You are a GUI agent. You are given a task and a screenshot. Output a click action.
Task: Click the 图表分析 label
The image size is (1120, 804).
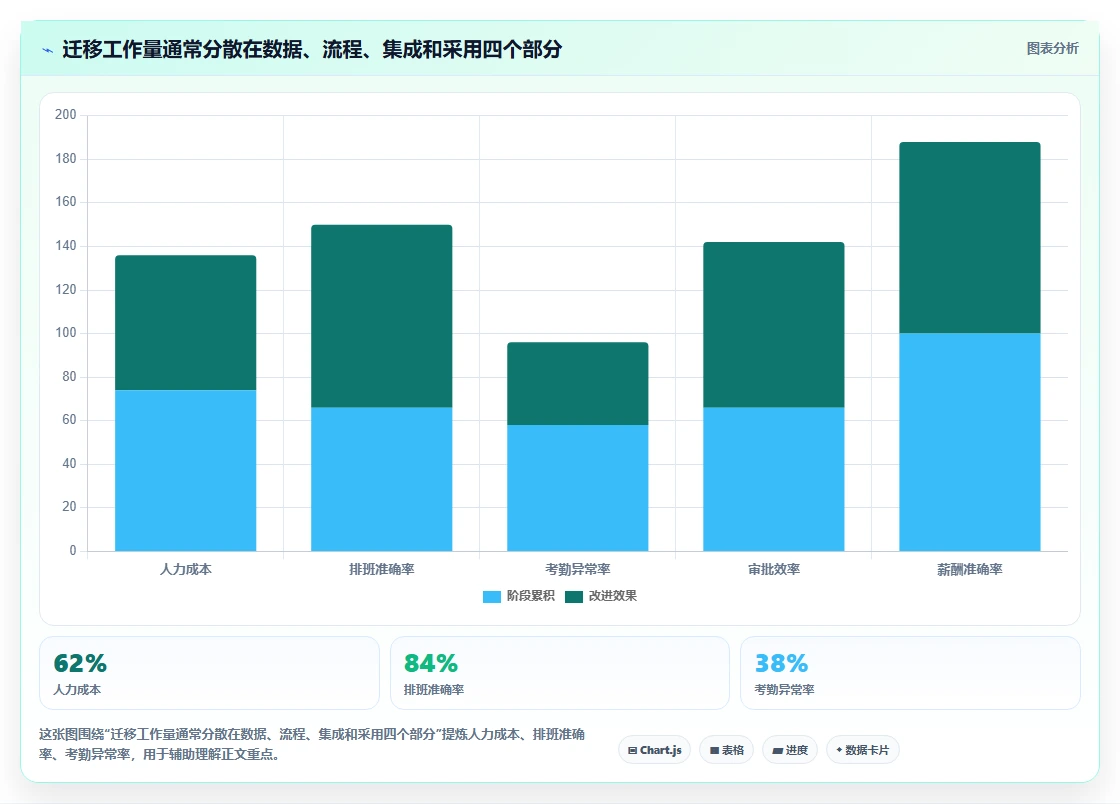tap(1052, 49)
